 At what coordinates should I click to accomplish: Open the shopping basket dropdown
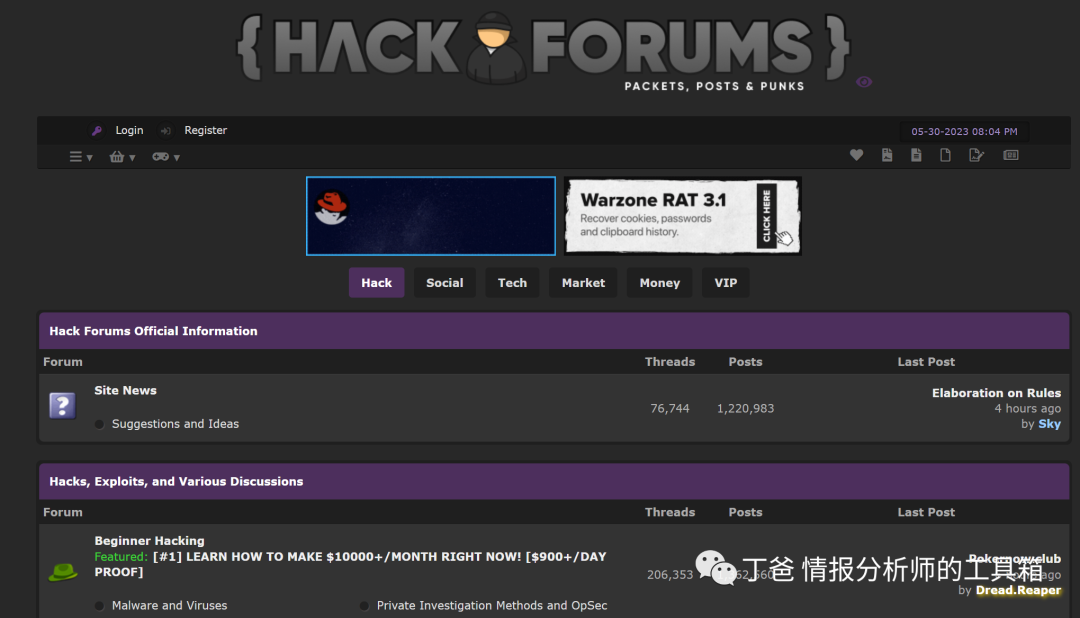tap(122, 157)
